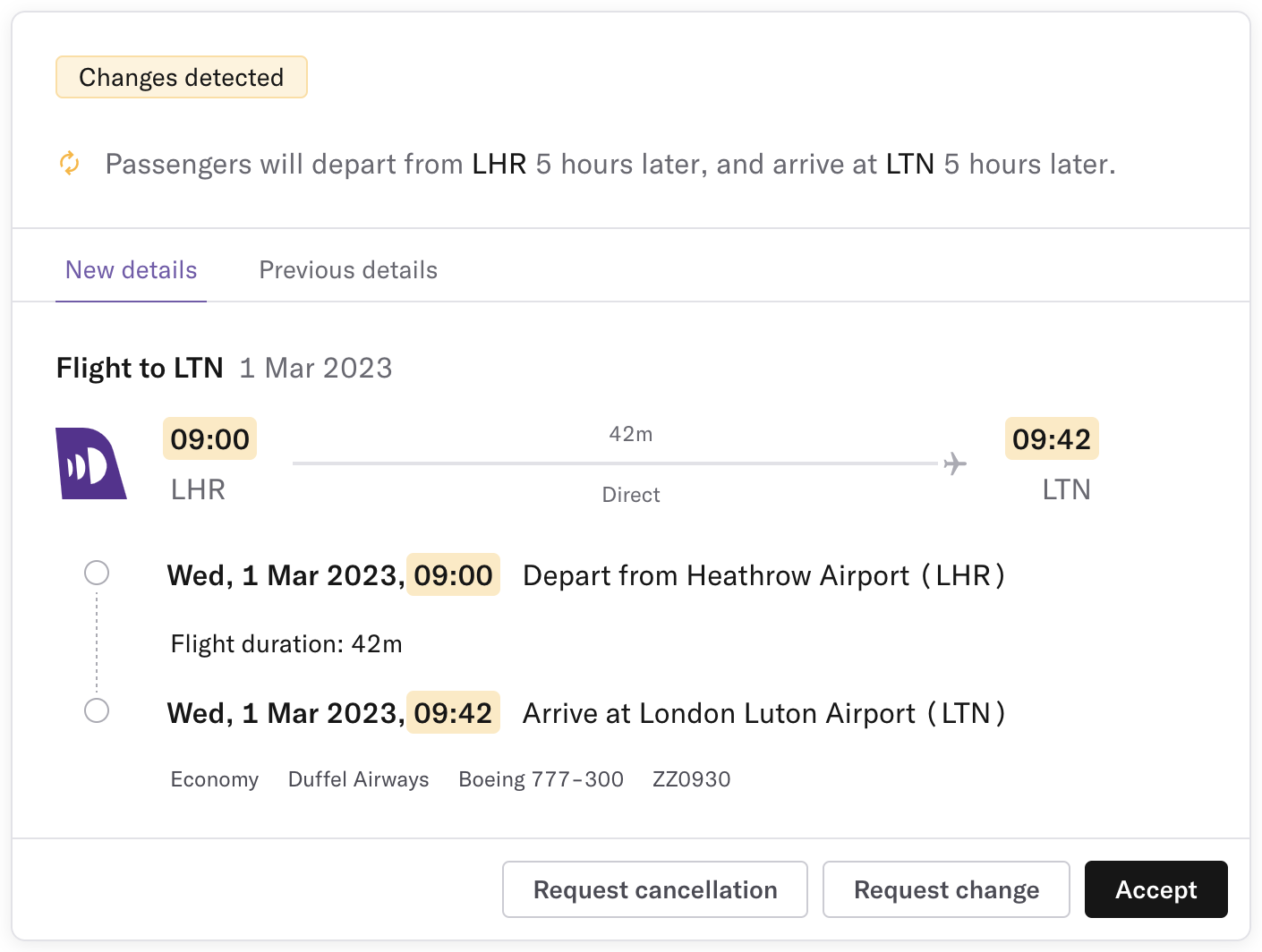Click the LHR code in change notice
Viewport: 1262px width, 952px height.
tap(499, 164)
